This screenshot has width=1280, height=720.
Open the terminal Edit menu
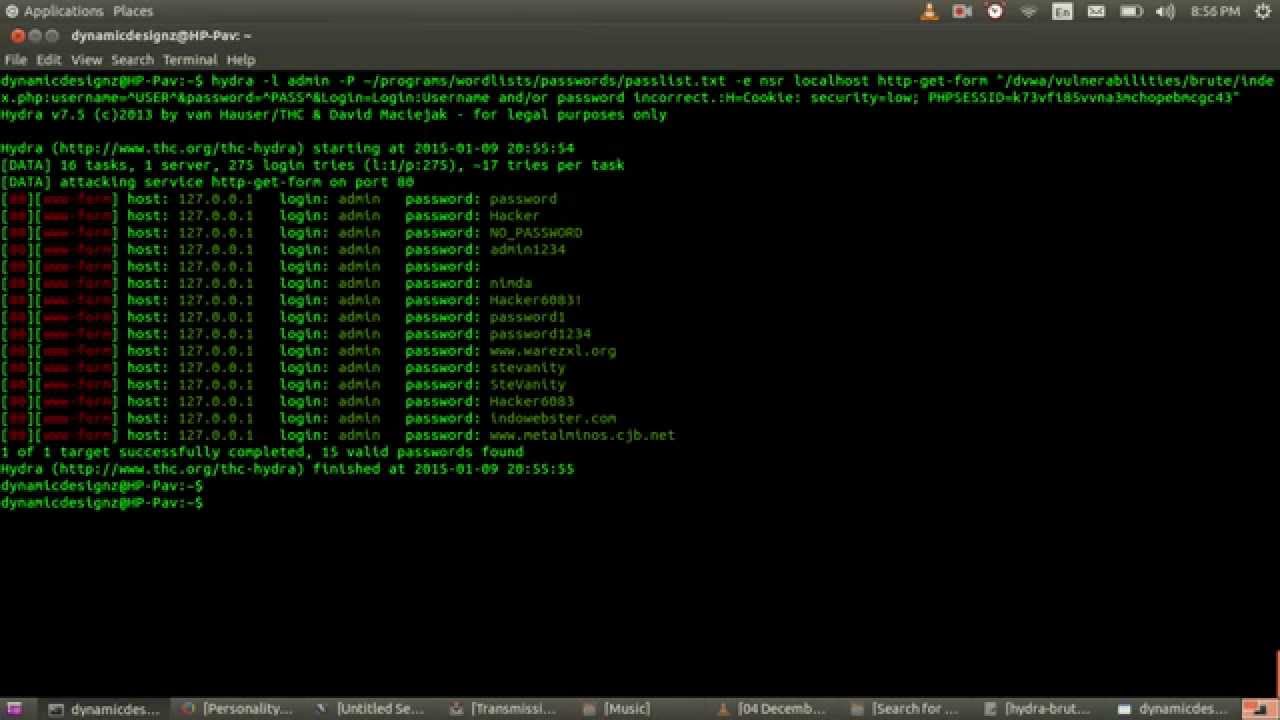[x=49, y=60]
